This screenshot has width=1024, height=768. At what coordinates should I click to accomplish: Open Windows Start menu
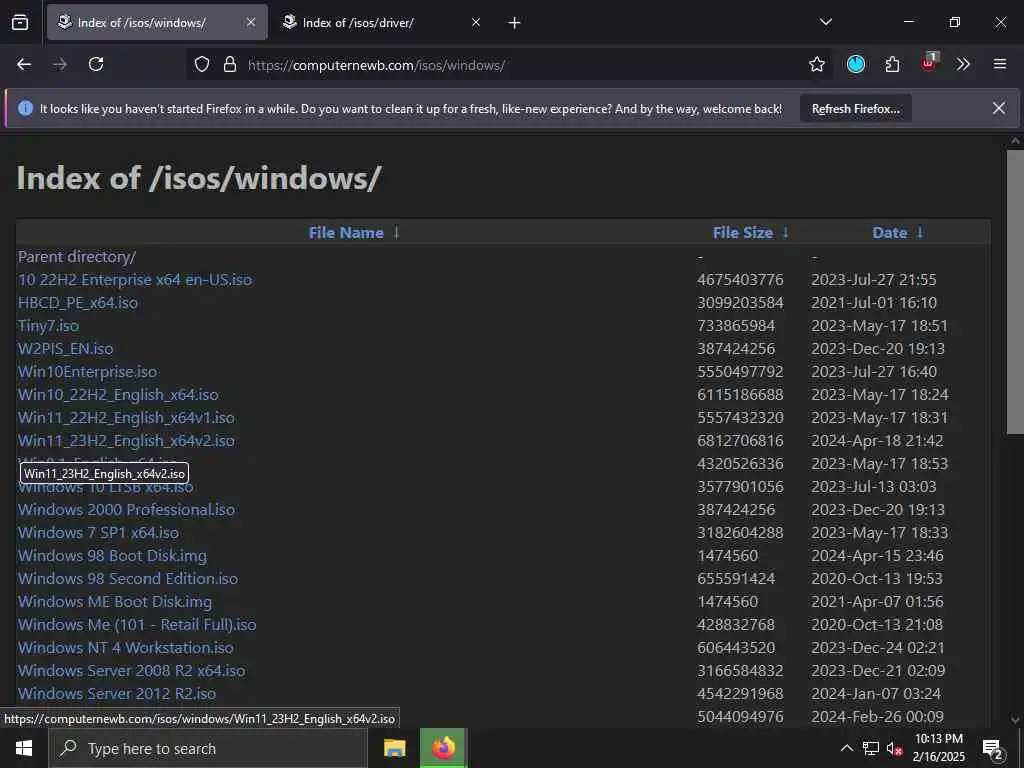24,748
